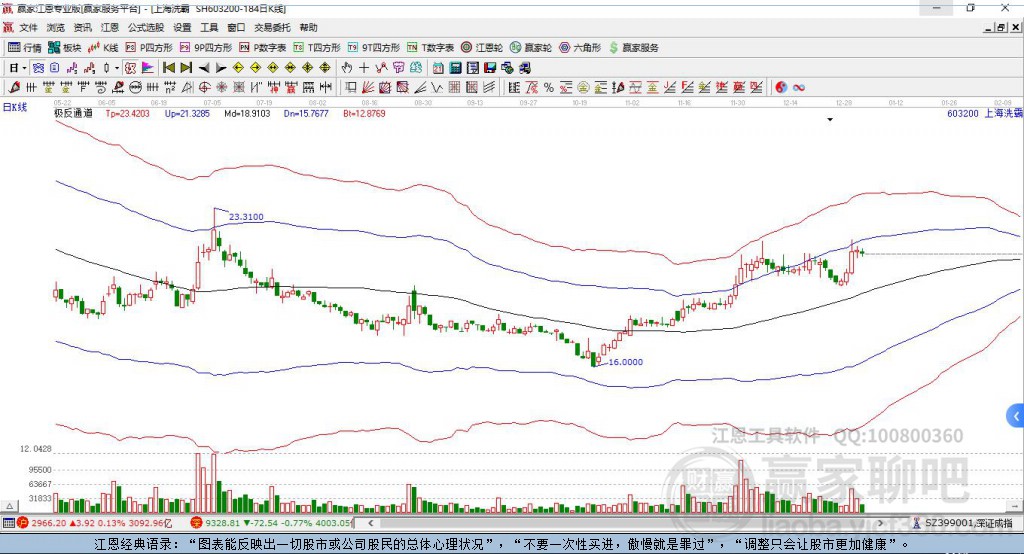Viewport: 1024px width, 554px height.
Task: Click the blue infinity loop icon
Action: pyautogui.click(x=799, y=87)
